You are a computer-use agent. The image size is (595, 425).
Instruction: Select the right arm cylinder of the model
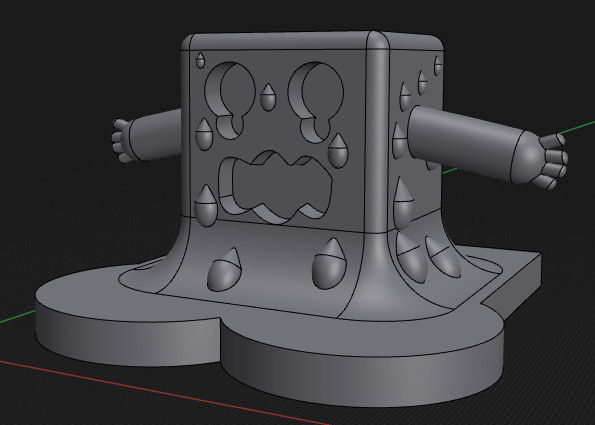465,144
